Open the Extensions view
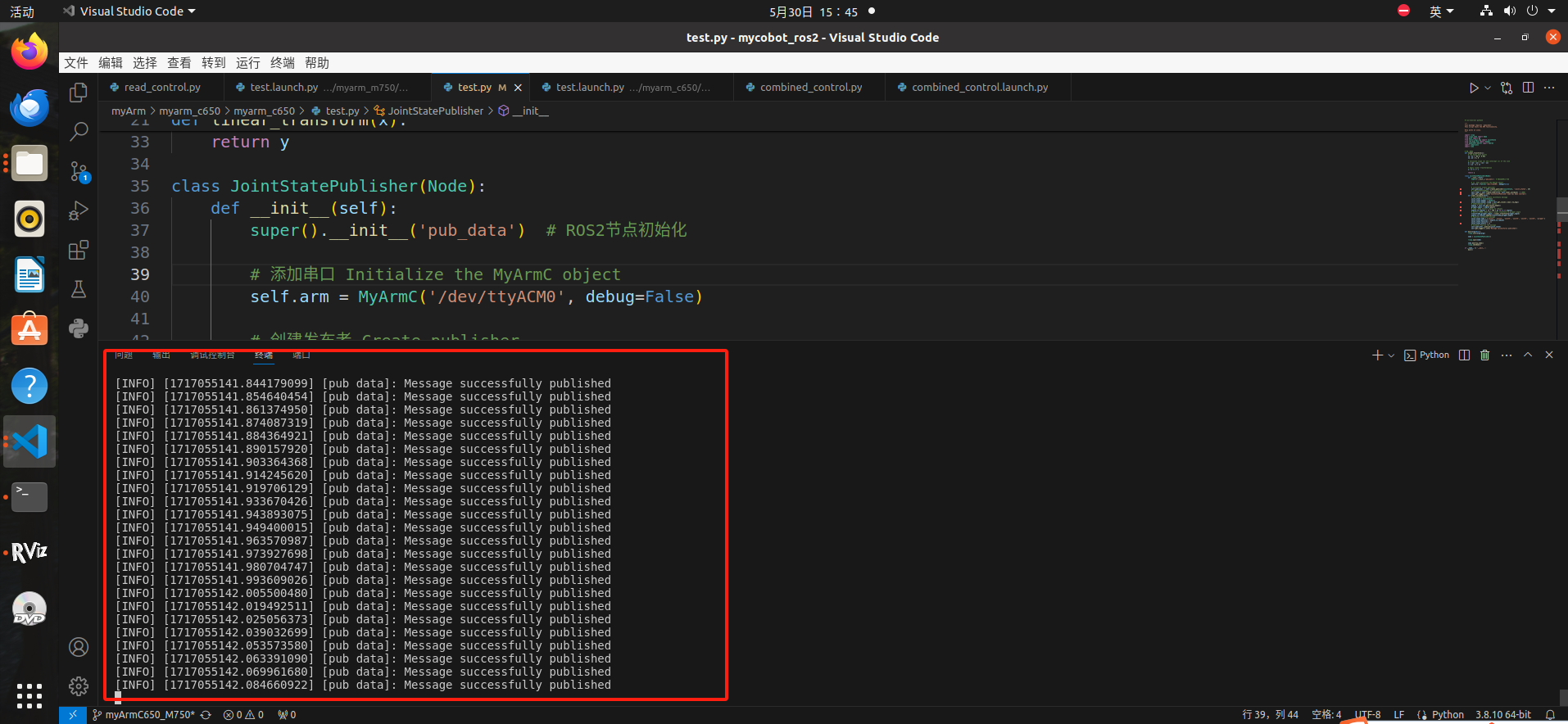Viewport: 1568px width, 724px height. 79,250
